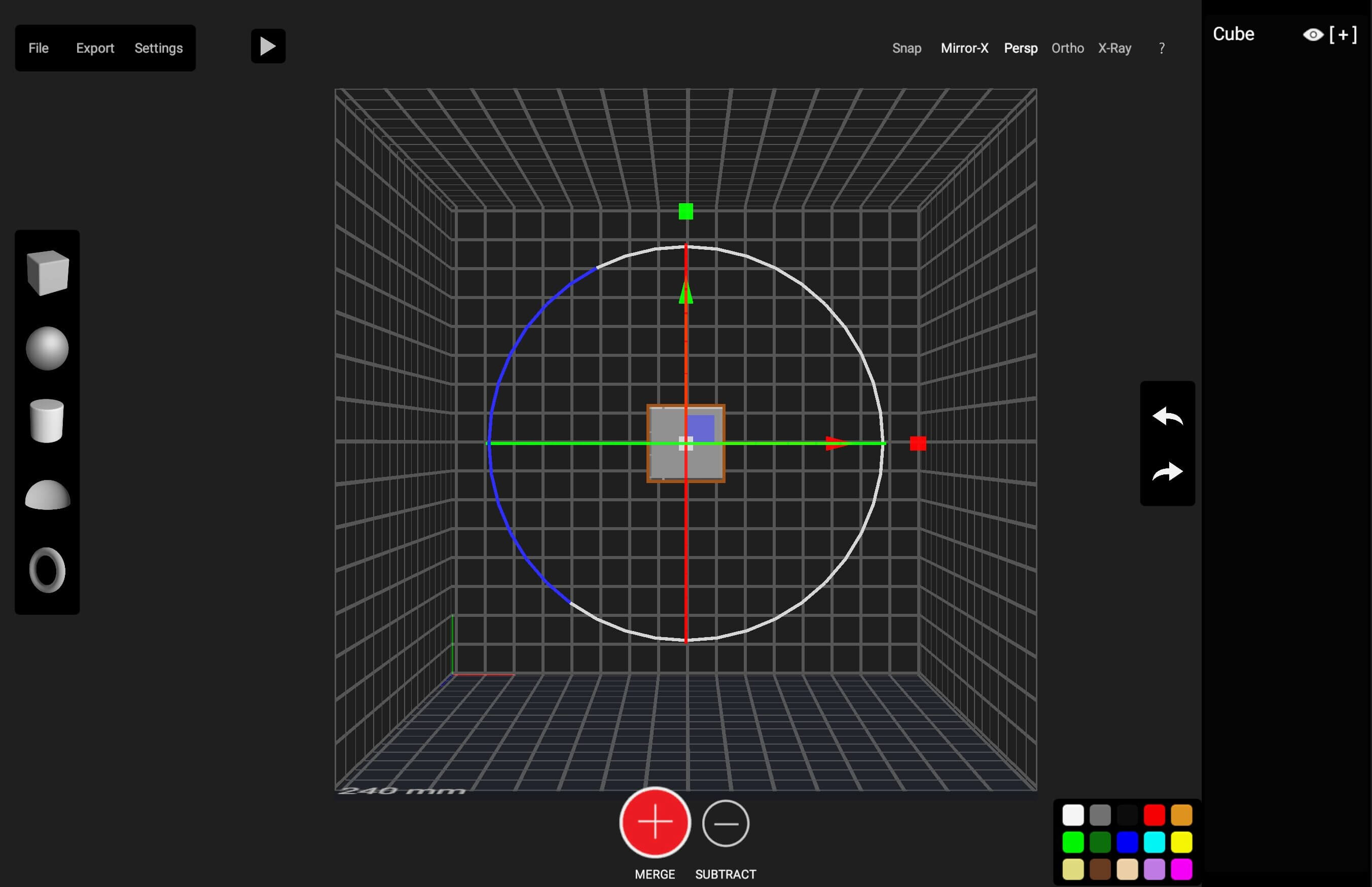Toggle Mirror-X symmetry
The height and width of the screenshot is (887, 1372).
(x=964, y=48)
